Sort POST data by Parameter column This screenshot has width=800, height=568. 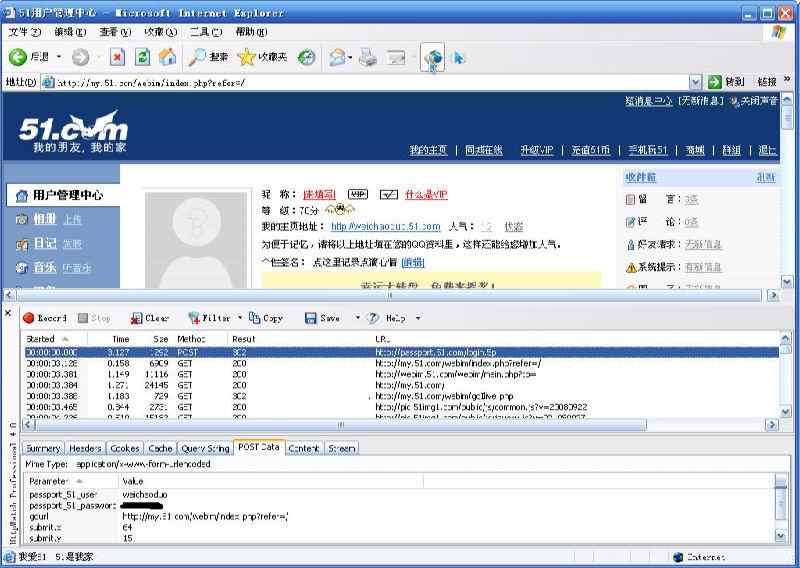71,481
